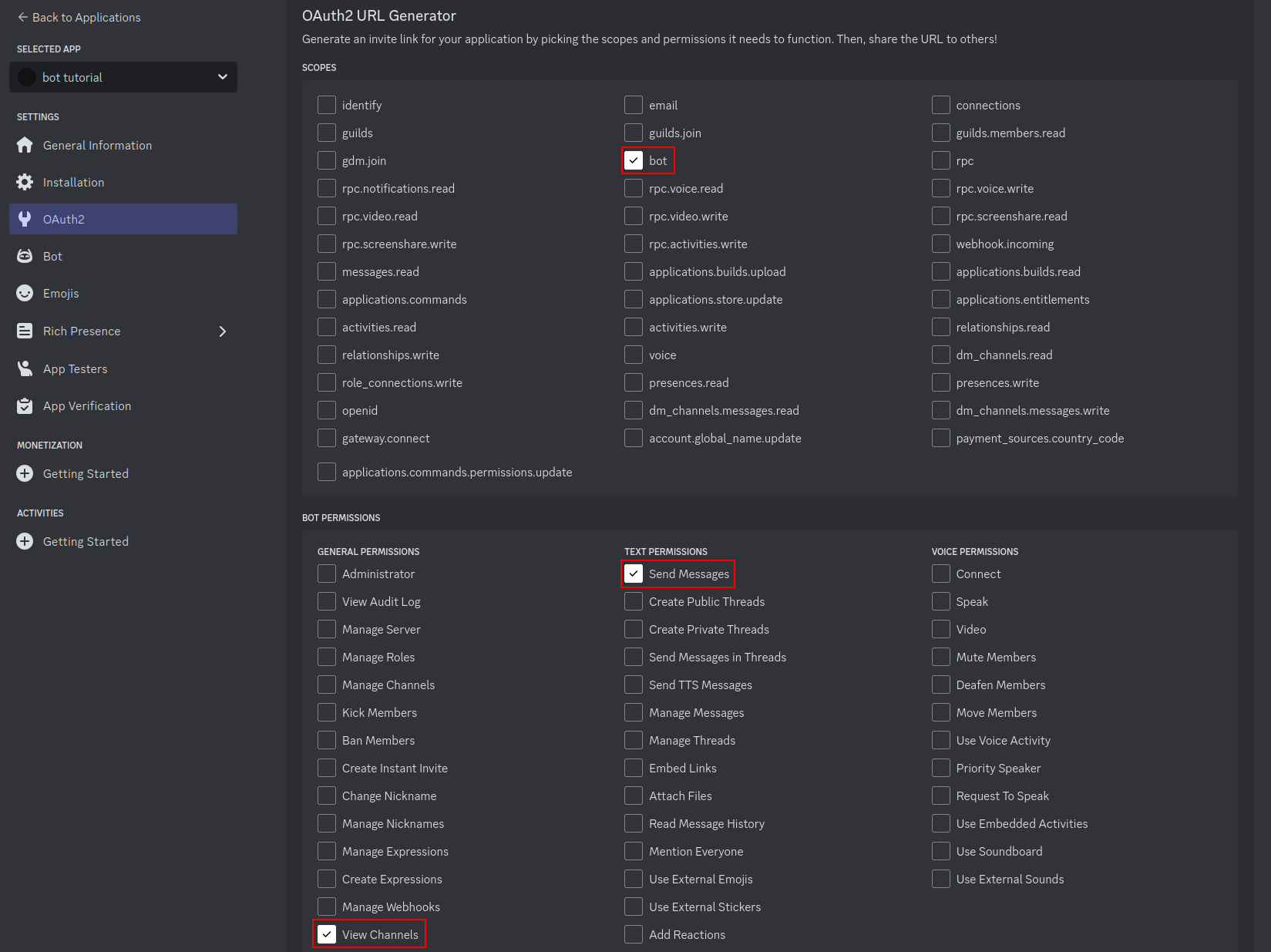Open the bot tutorial app selector dropdown
Screen dimensions: 1271x952
pos(123,77)
